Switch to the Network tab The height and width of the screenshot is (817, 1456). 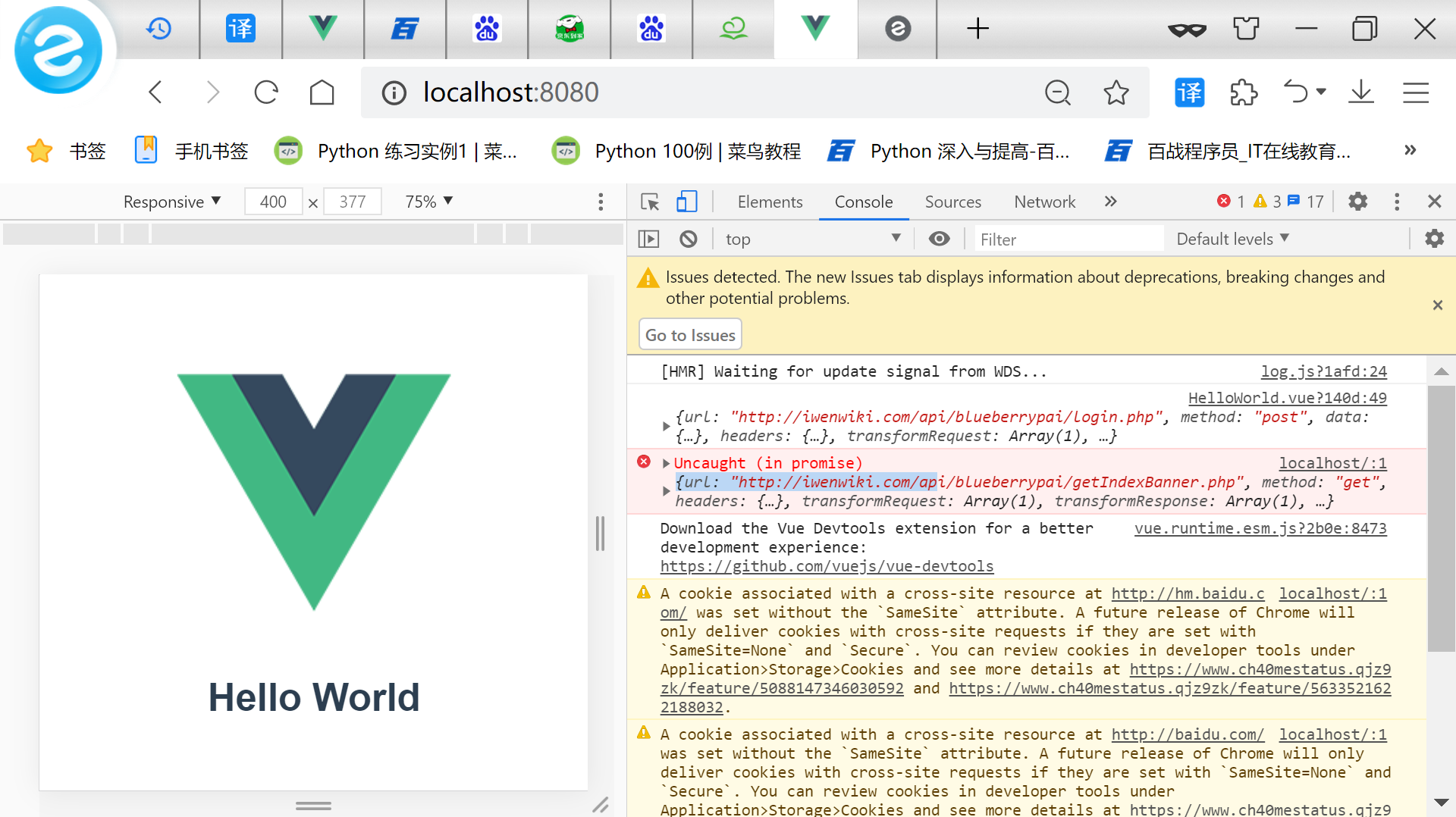[1045, 202]
